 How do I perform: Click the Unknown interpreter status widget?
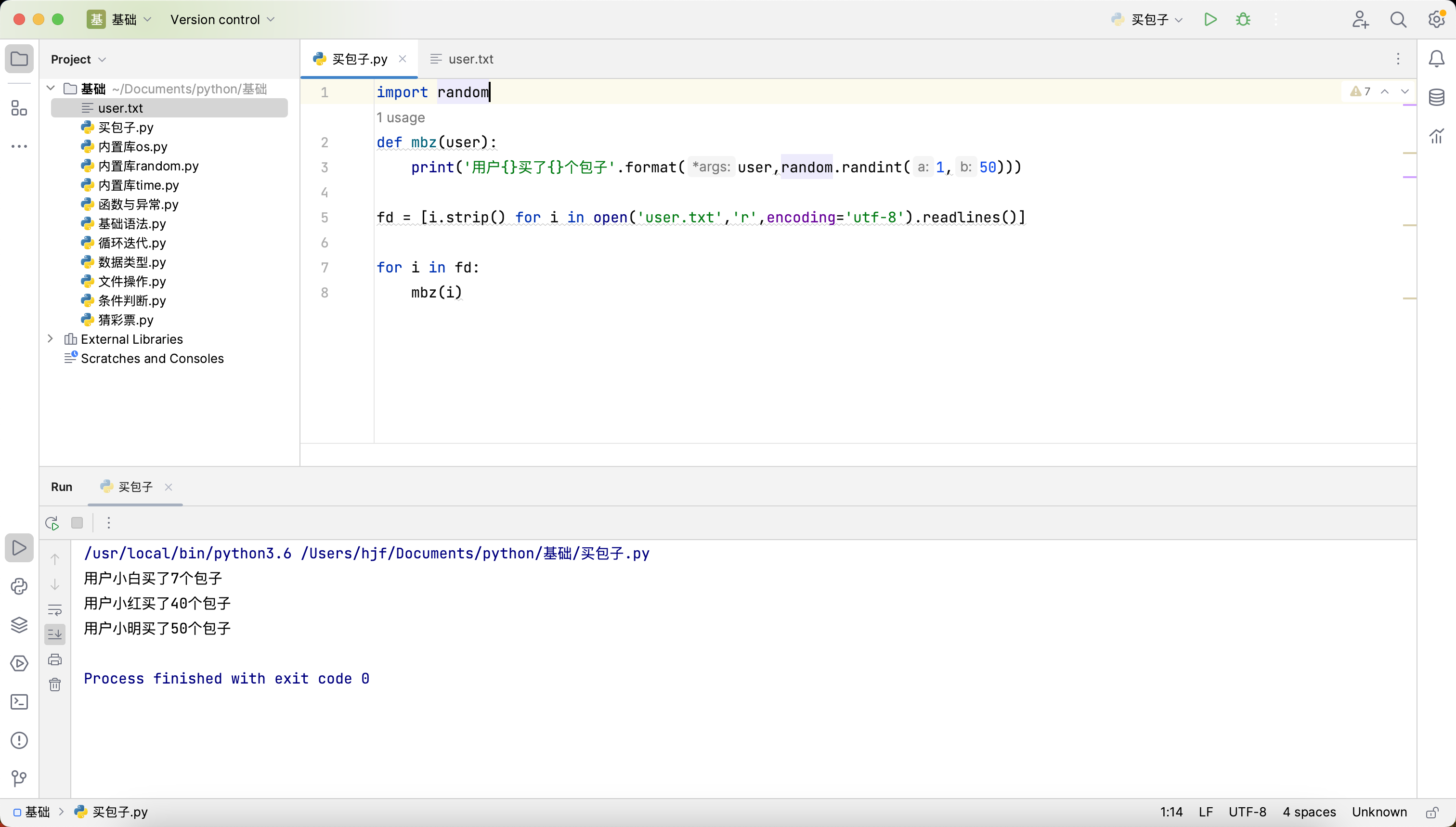click(x=1379, y=812)
